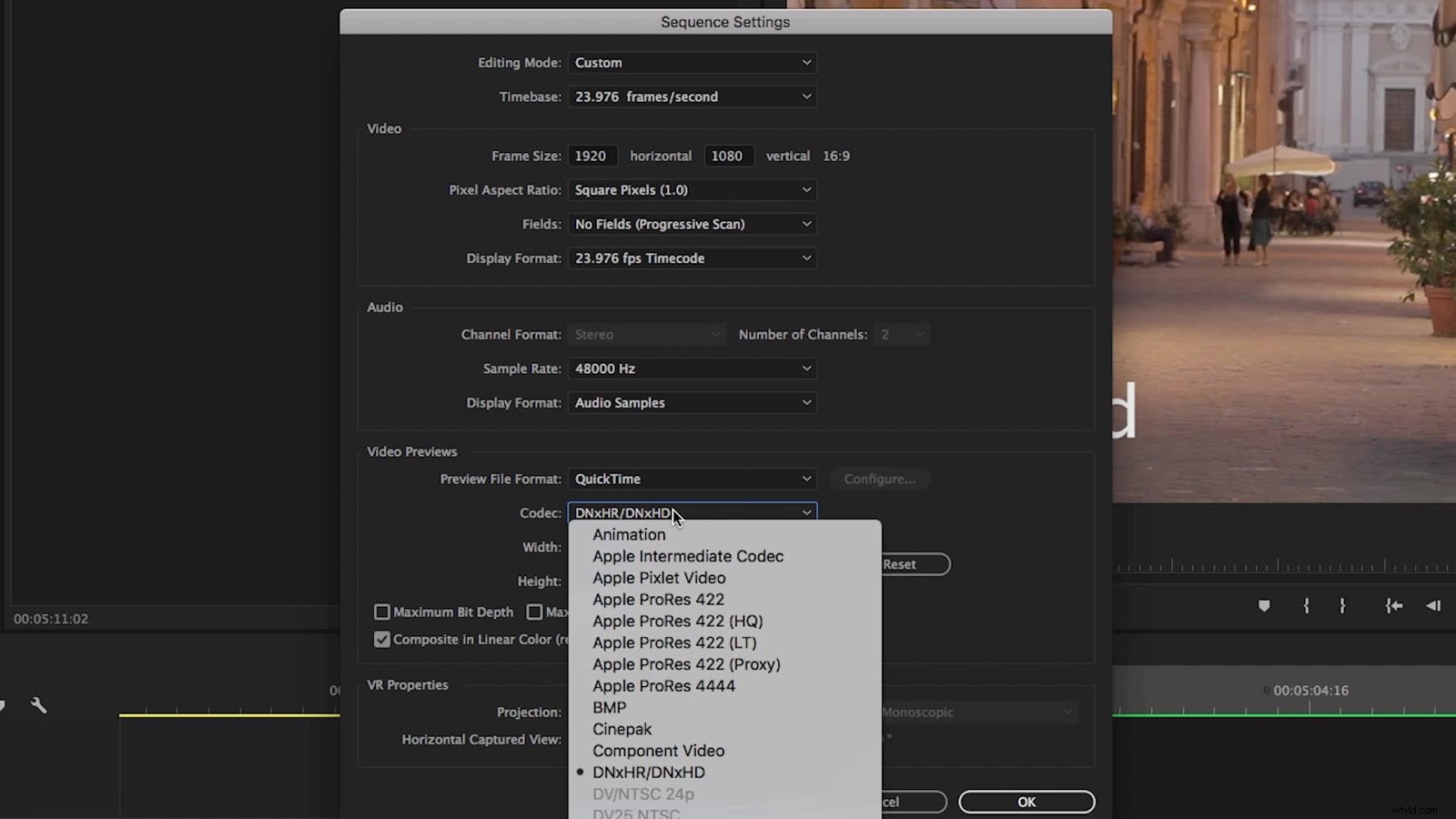1456x819 pixels.
Task: Select Apple ProRes 4444 from the codec list
Action: point(663,686)
